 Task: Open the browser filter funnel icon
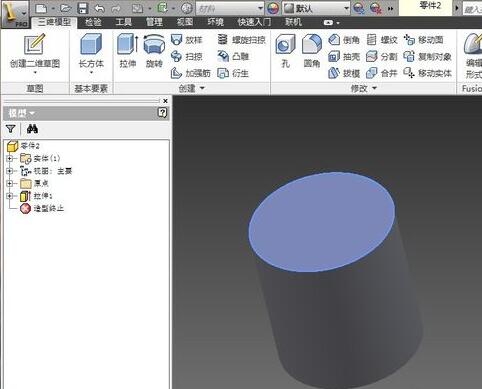[11, 129]
